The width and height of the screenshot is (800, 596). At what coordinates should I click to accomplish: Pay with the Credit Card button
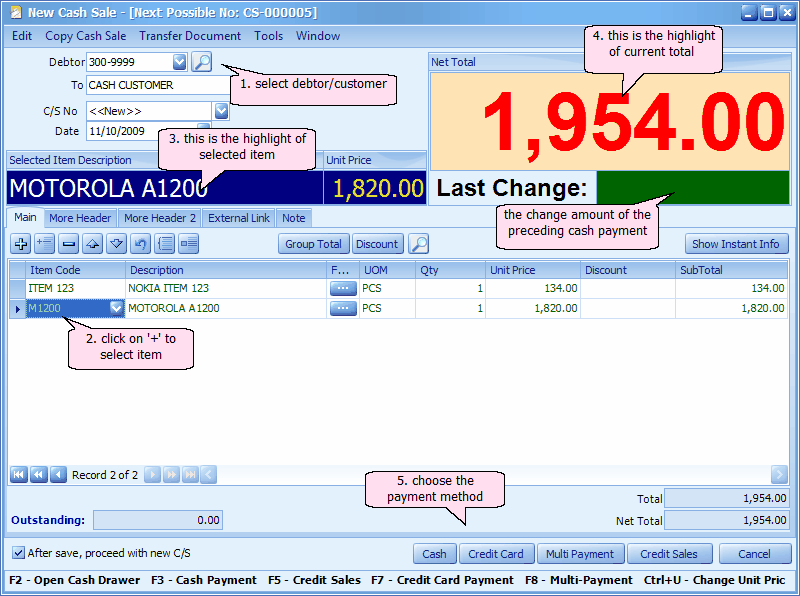pos(496,554)
